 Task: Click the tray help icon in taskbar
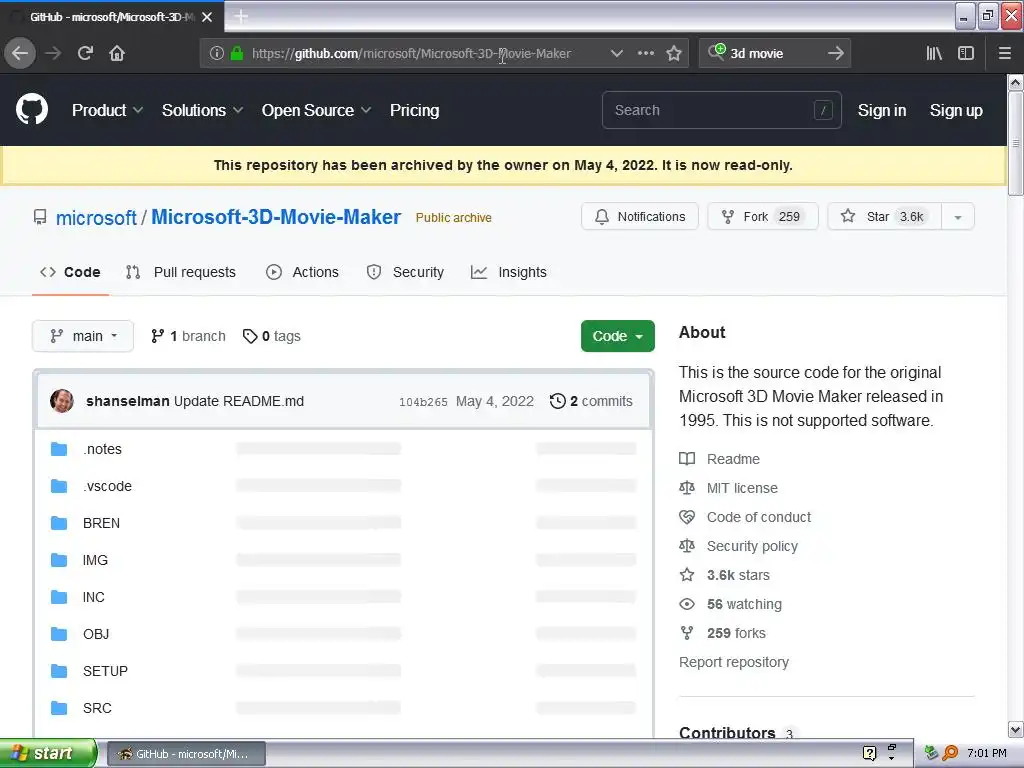click(x=869, y=753)
